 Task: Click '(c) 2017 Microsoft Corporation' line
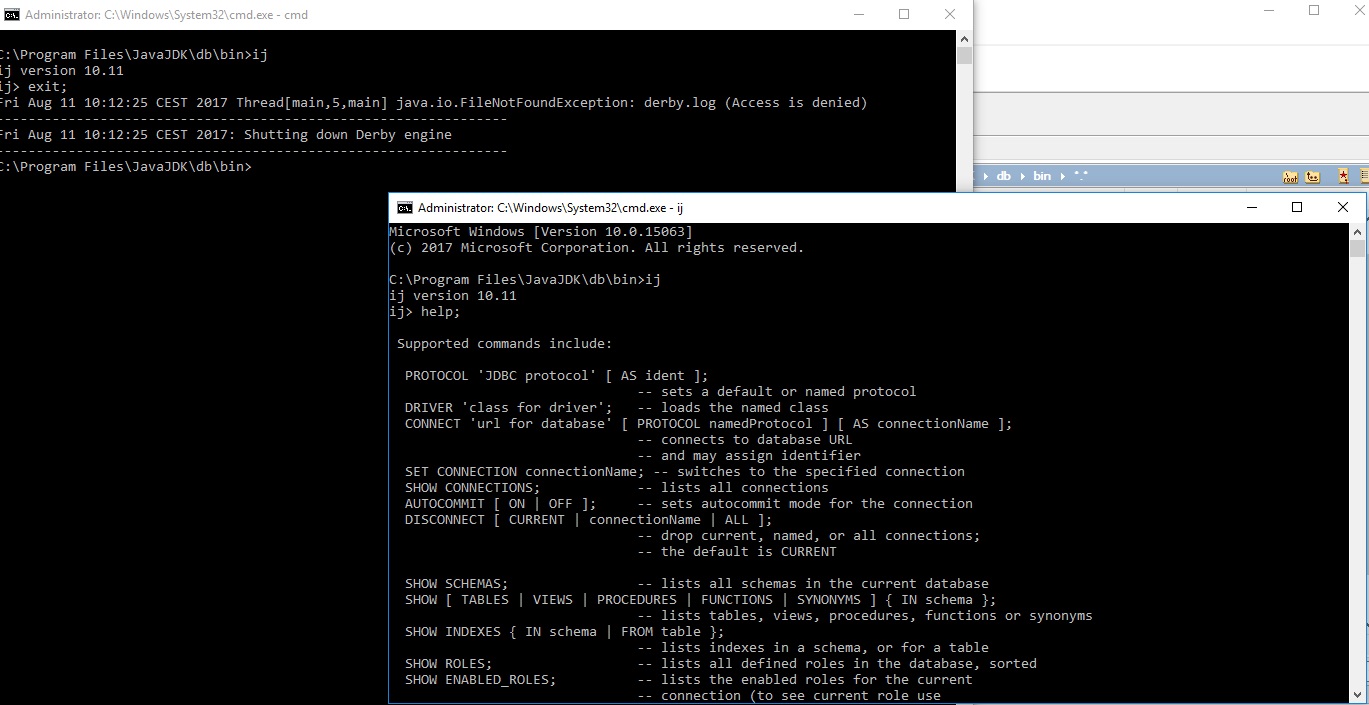[597, 248]
